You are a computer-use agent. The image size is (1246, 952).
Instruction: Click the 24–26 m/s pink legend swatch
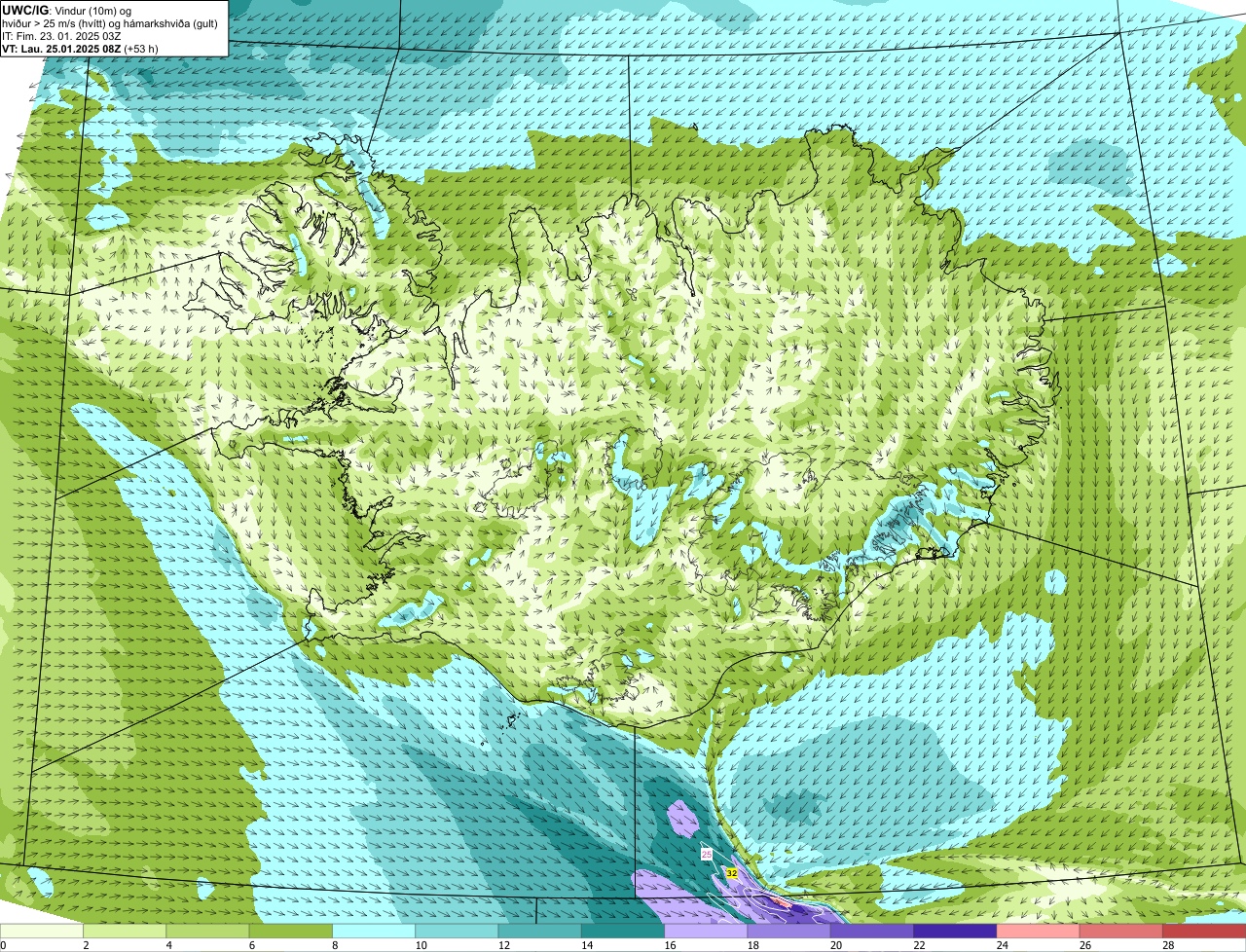tap(1039, 932)
